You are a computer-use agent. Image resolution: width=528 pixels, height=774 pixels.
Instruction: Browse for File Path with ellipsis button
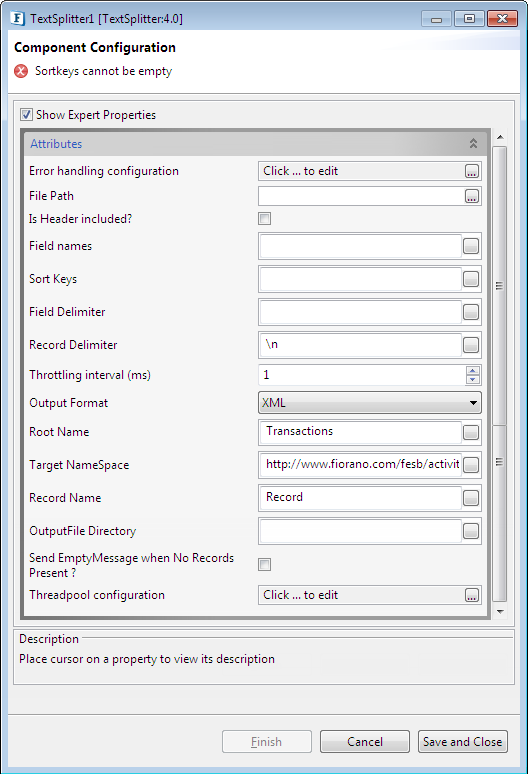[x=472, y=196]
